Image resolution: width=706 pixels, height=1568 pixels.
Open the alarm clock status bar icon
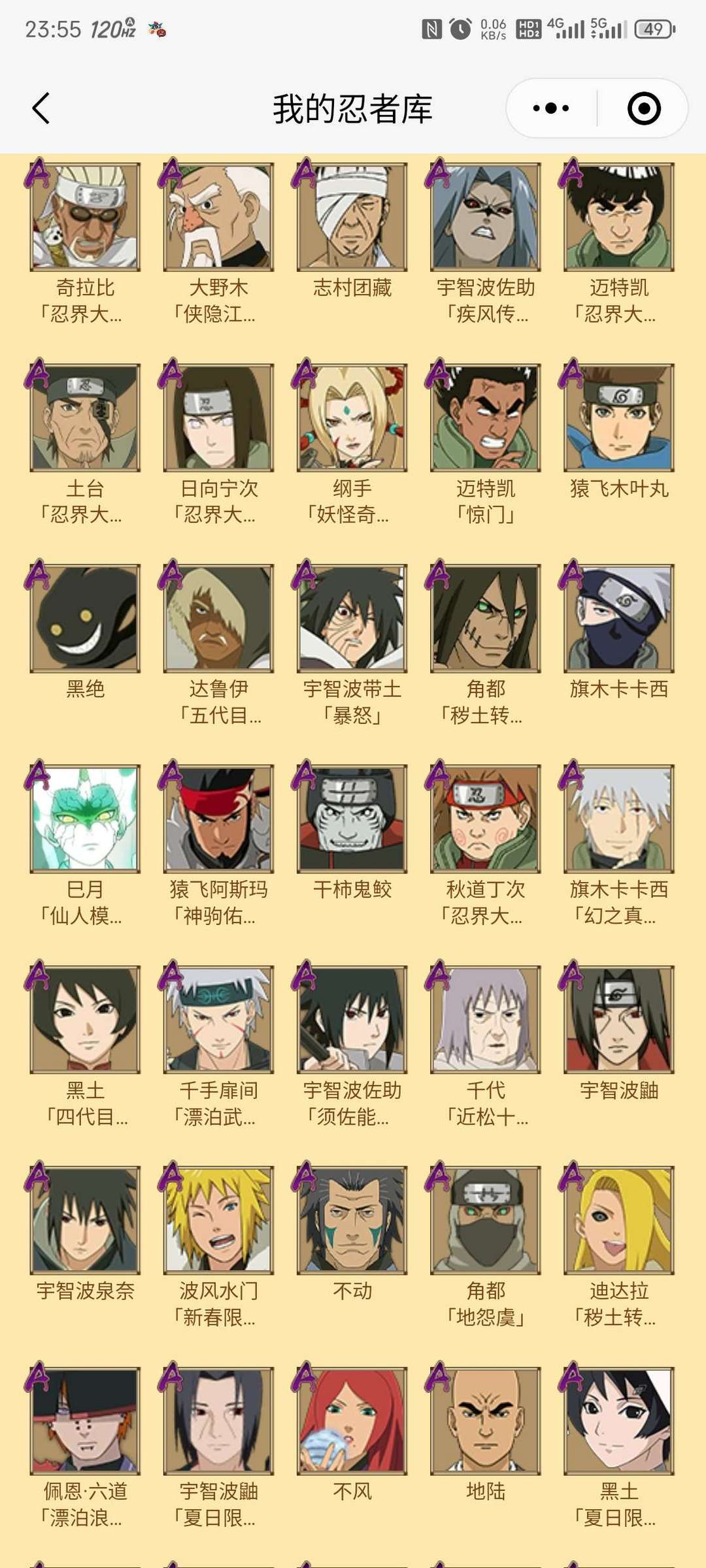(x=460, y=29)
